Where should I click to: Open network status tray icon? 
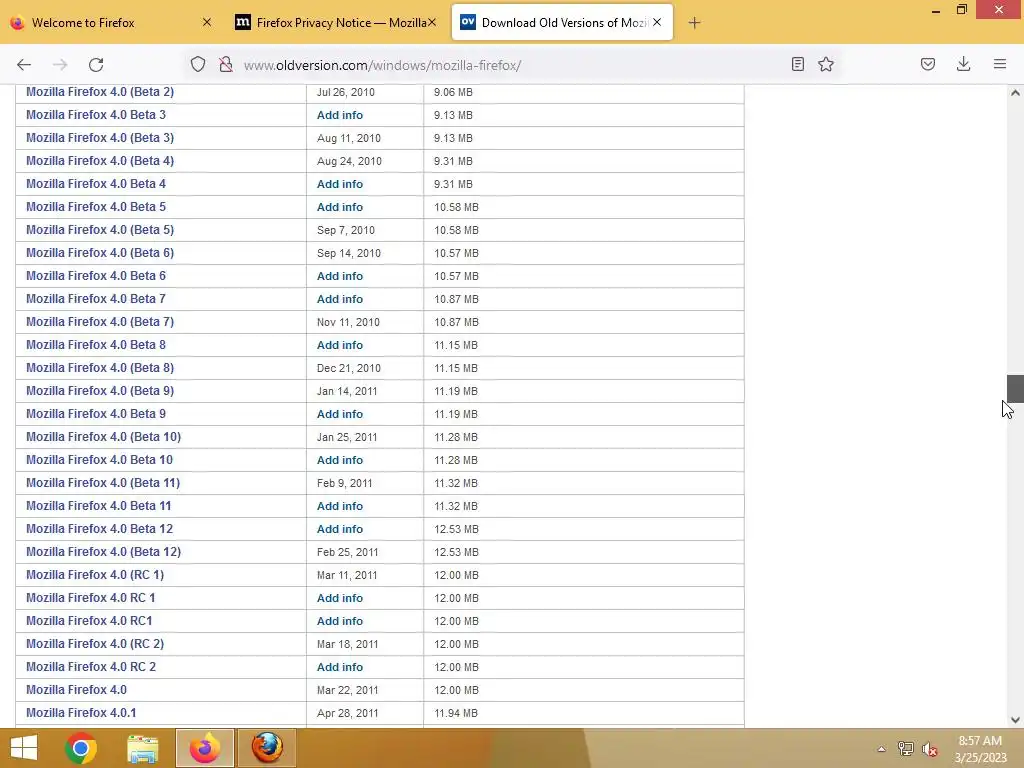(905, 749)
